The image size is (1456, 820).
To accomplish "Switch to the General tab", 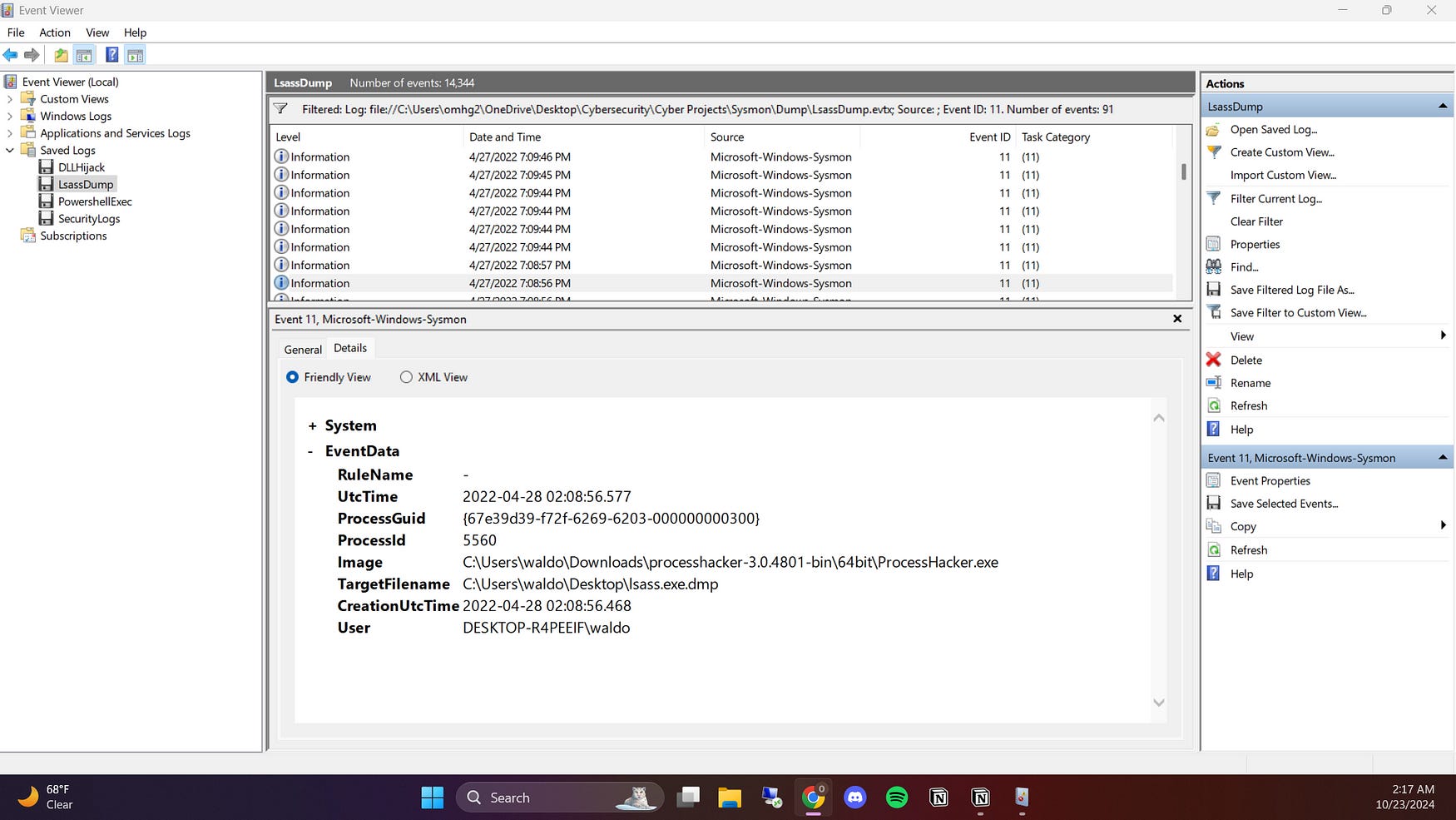I will tap(303, 350).
